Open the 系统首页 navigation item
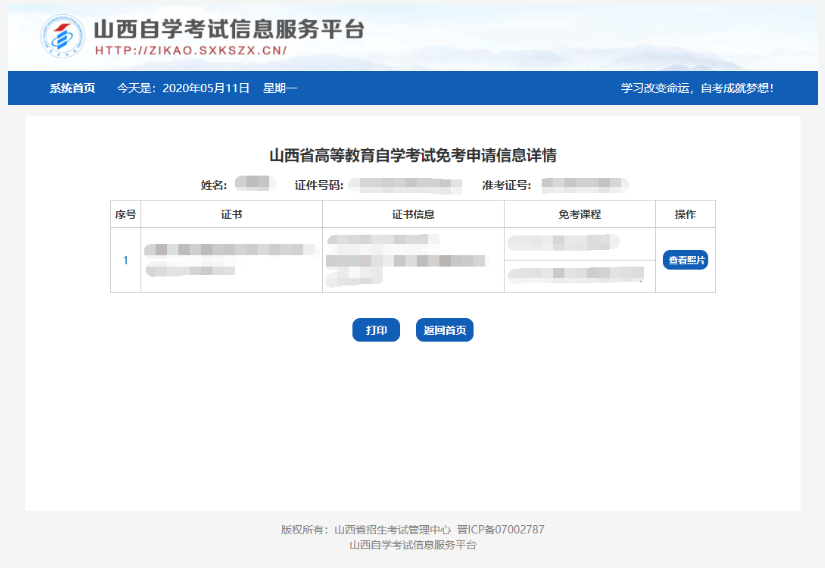825x568 pixels. pos(73,88)
